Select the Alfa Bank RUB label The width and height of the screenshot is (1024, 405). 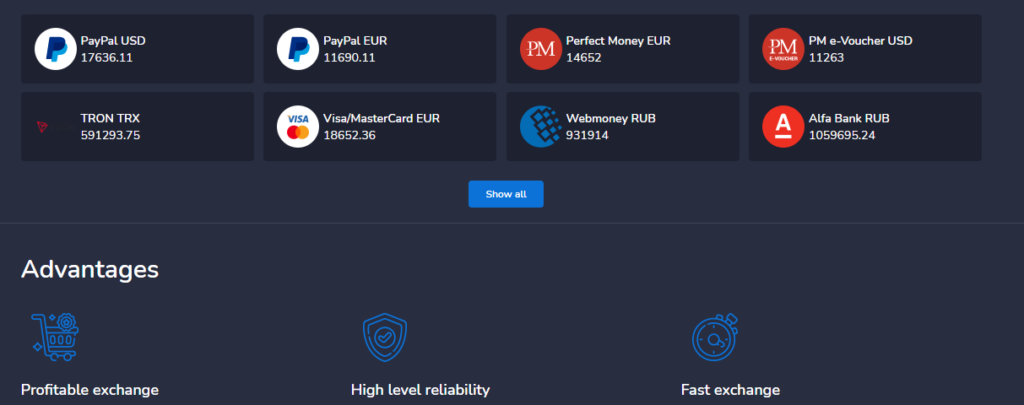coord(849,118)
